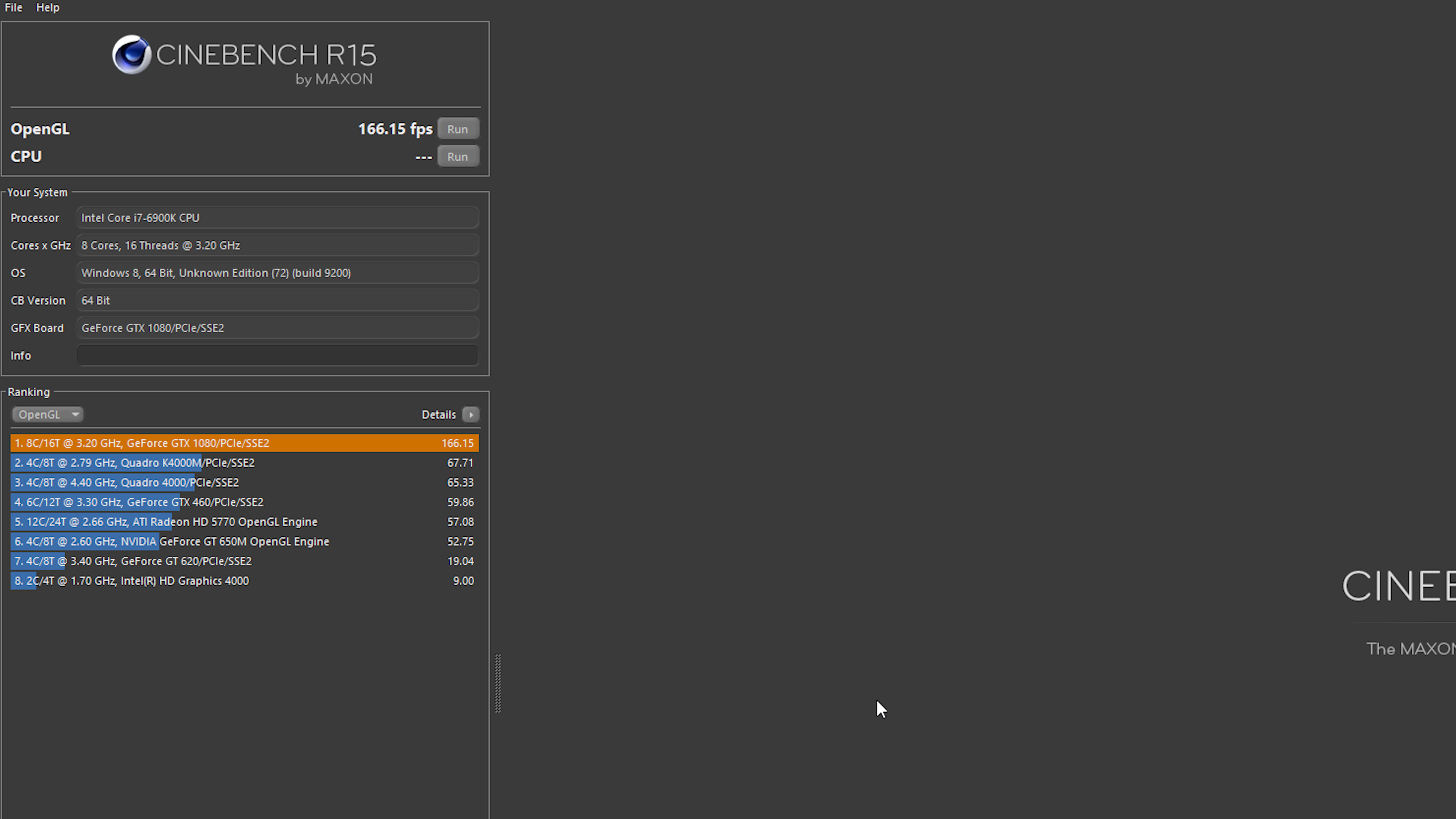1456x819 pixels.
Task: Select ranking row 4 GeForce GTX 460
Action: click(245, 502)
